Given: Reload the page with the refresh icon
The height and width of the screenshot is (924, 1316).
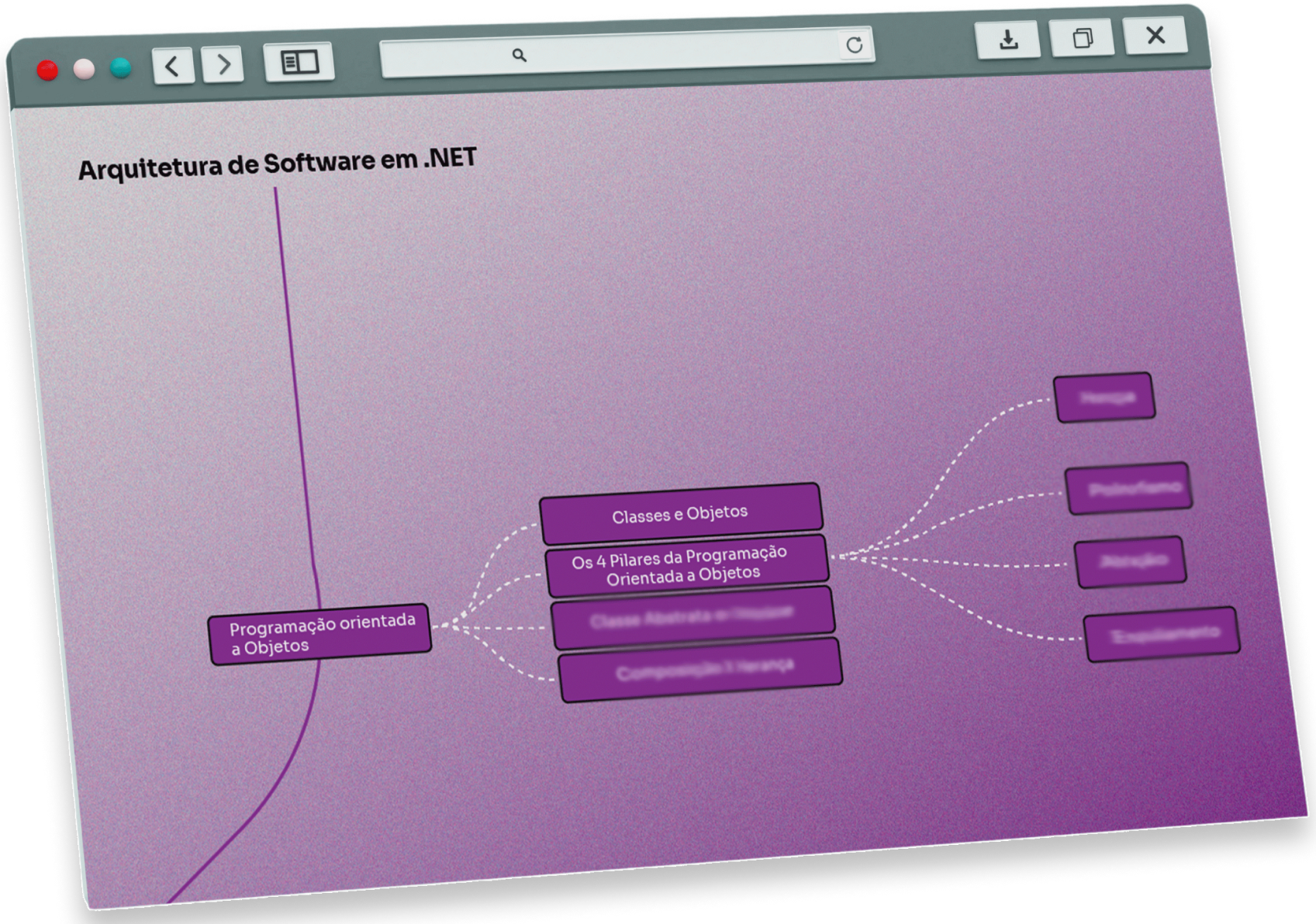Looking at the screenshot, I should [854, 45].
